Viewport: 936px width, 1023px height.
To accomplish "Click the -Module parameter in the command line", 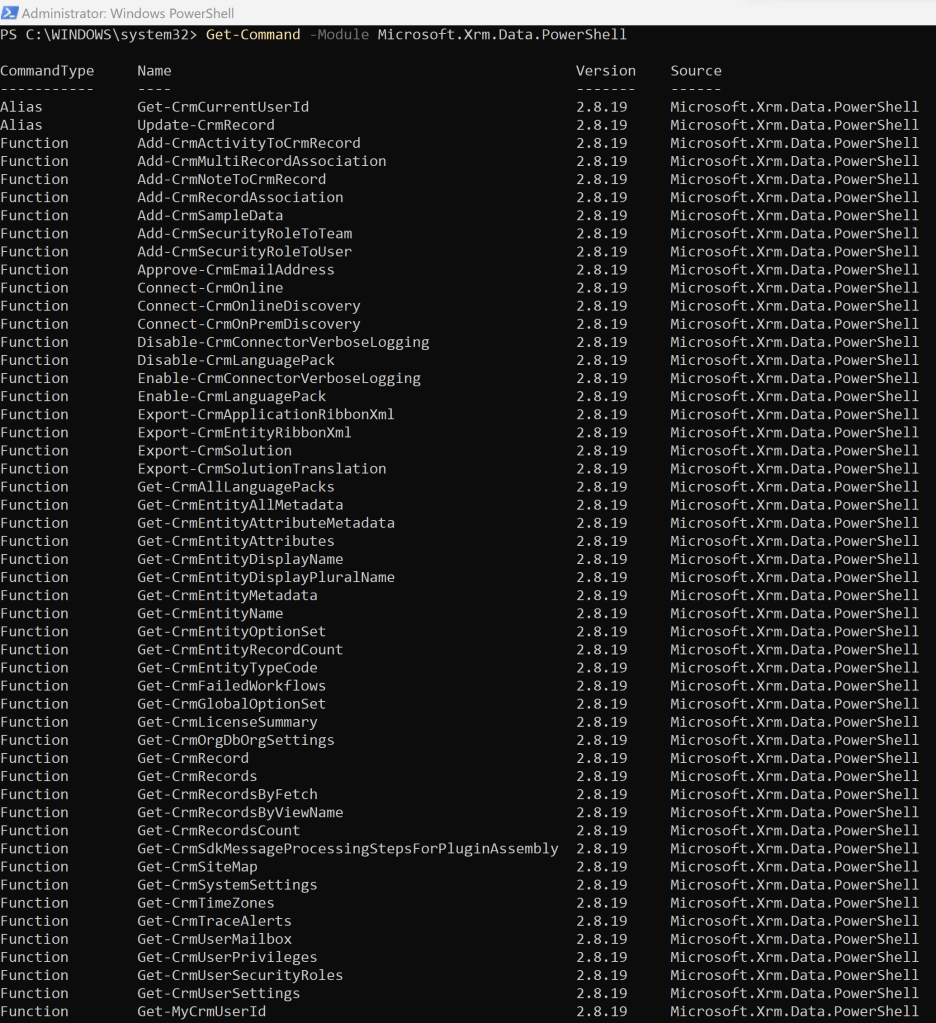I will tap(339, 35).
